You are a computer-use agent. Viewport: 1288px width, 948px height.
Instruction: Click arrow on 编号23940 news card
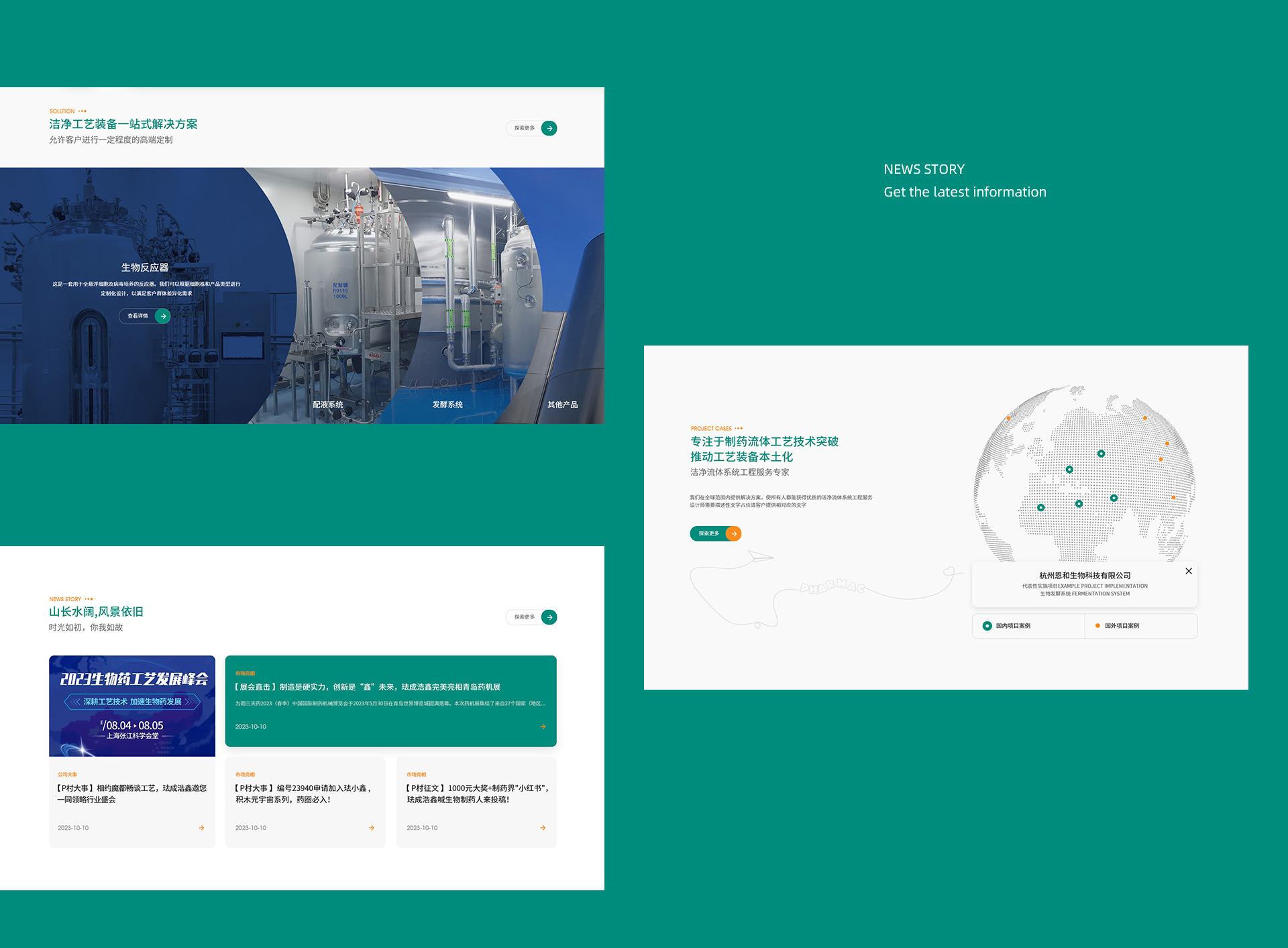click(x=372, y=828)
